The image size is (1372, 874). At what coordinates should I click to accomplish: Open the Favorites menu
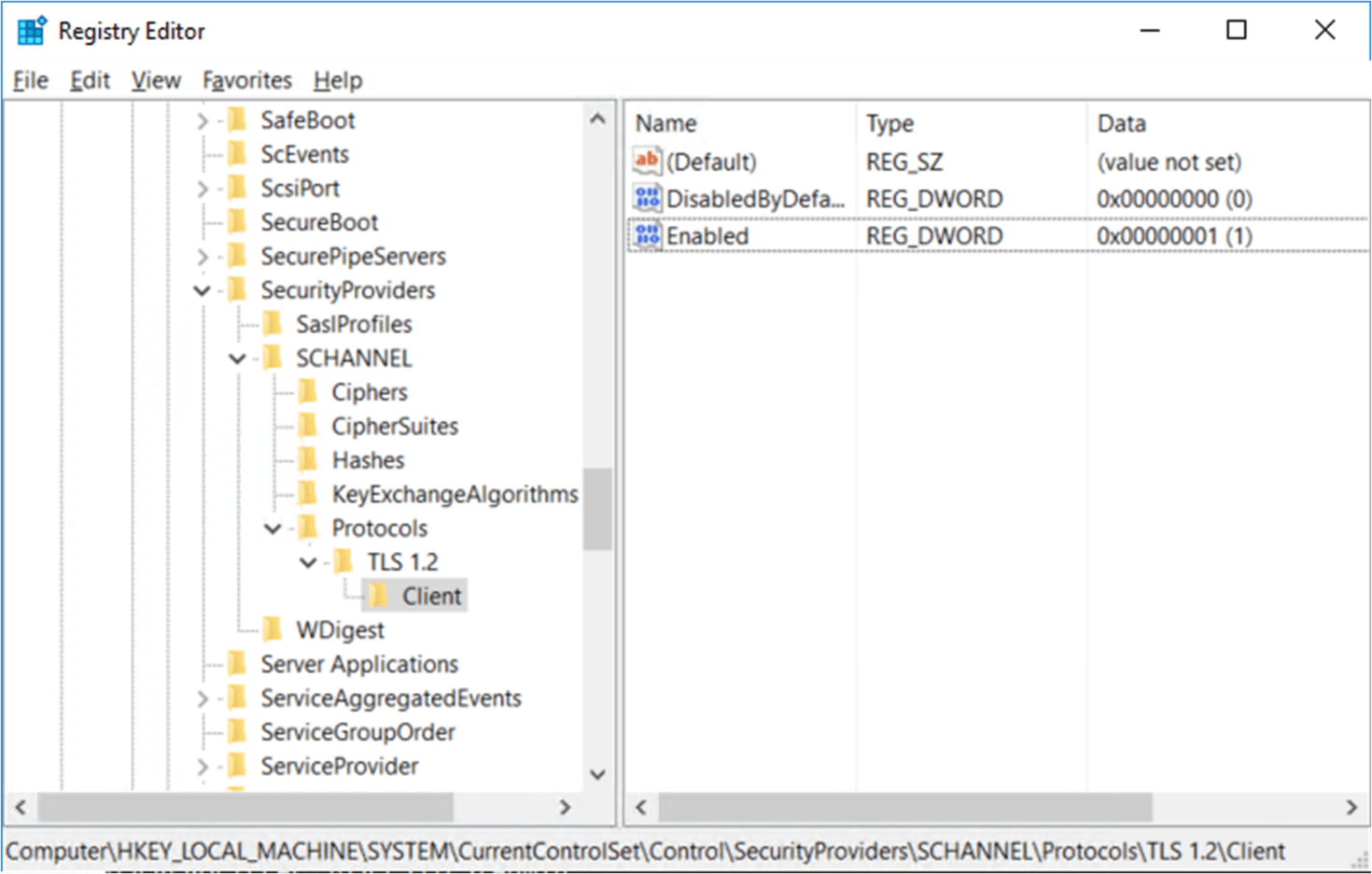245,80
